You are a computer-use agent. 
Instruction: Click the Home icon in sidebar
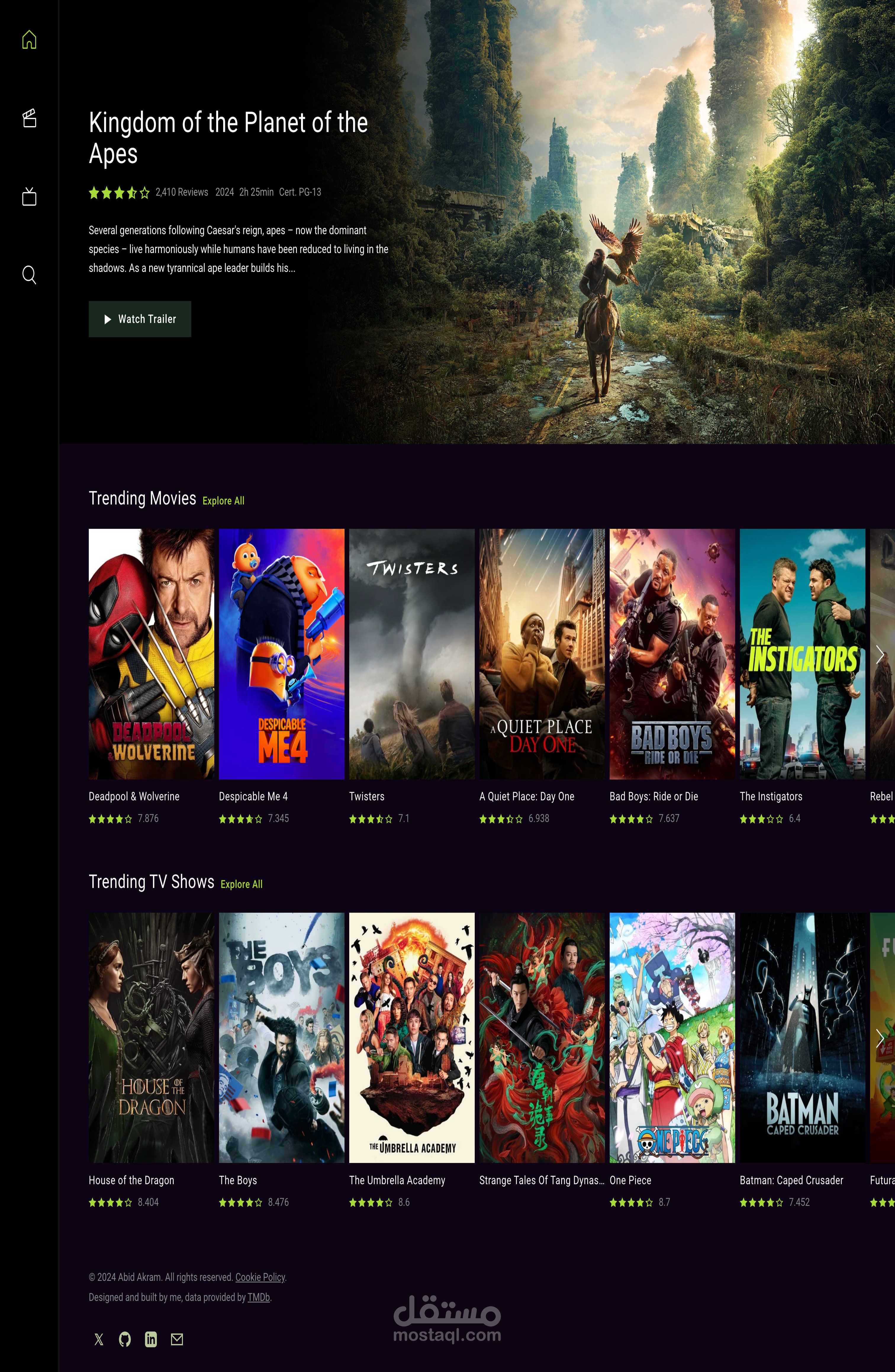tap(29, 40)
